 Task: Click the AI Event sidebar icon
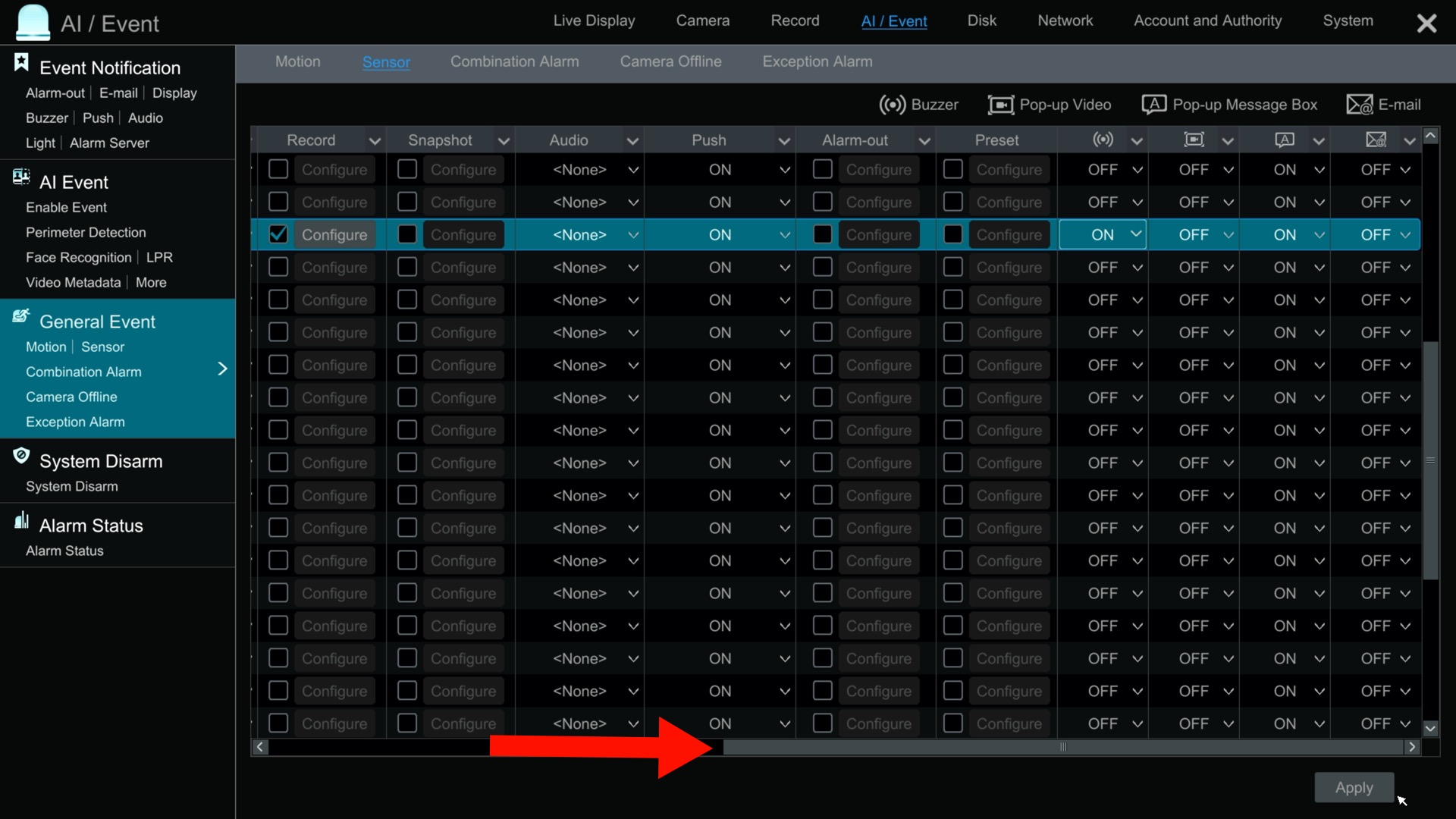[21, 177]
